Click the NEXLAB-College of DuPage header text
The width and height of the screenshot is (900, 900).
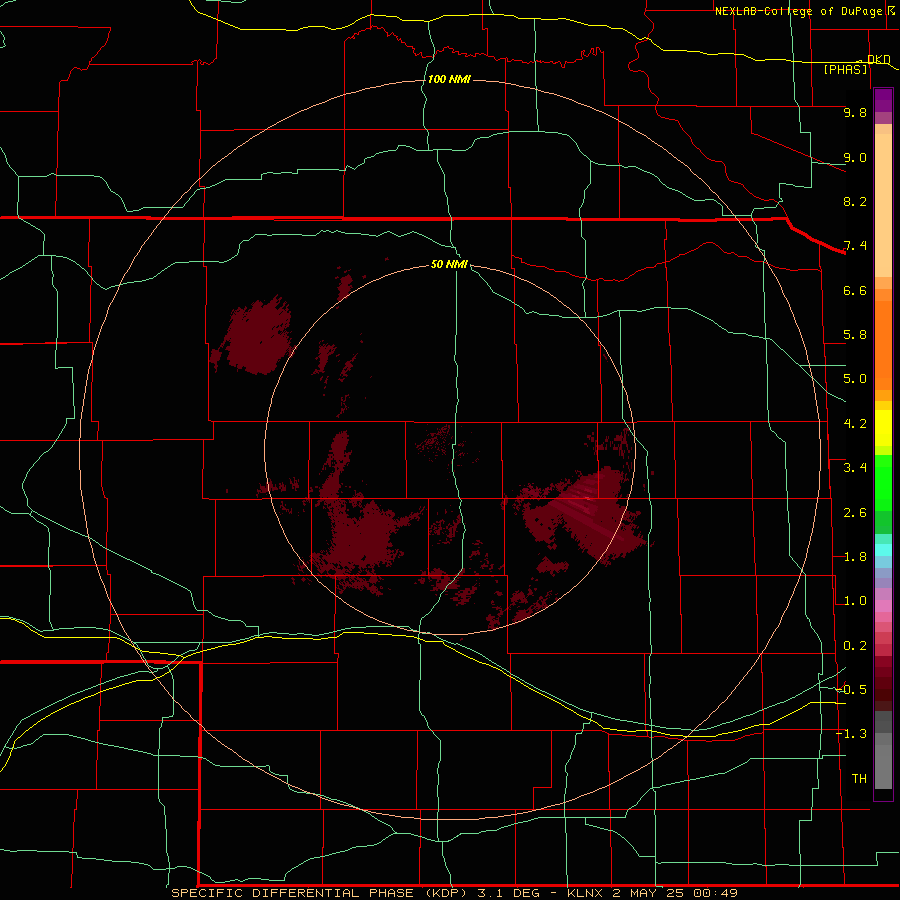pyautogui.click(x=798, y=11)
